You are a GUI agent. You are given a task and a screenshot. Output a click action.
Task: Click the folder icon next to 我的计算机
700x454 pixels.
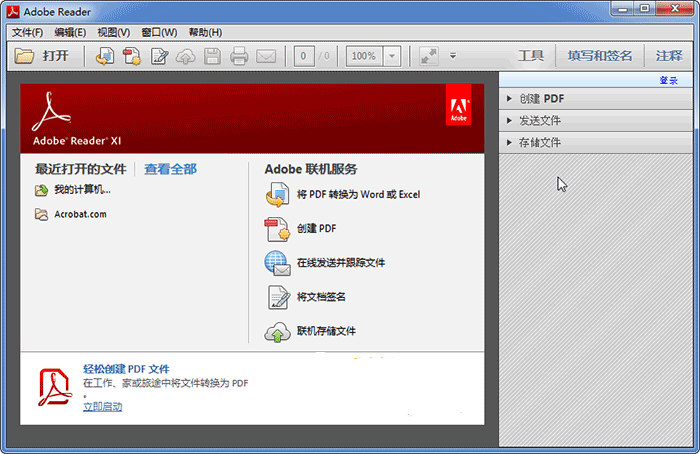point(42,190)
